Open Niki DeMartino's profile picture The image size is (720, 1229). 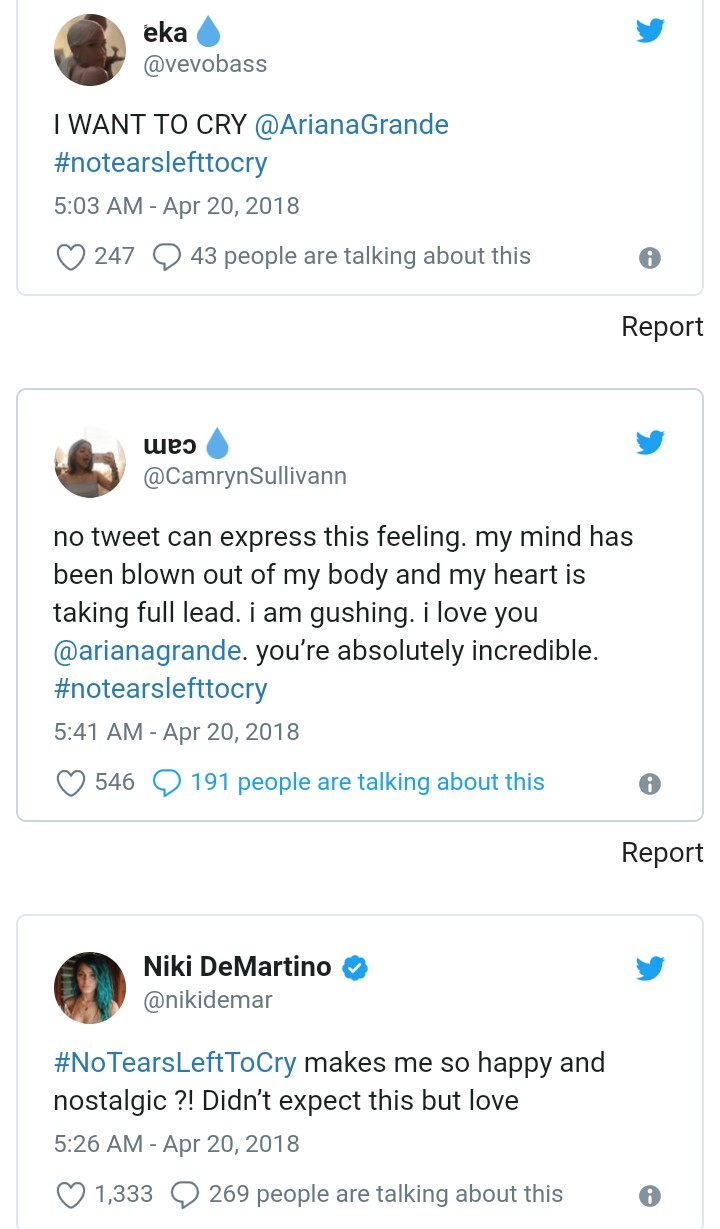[x=90, y=988]
